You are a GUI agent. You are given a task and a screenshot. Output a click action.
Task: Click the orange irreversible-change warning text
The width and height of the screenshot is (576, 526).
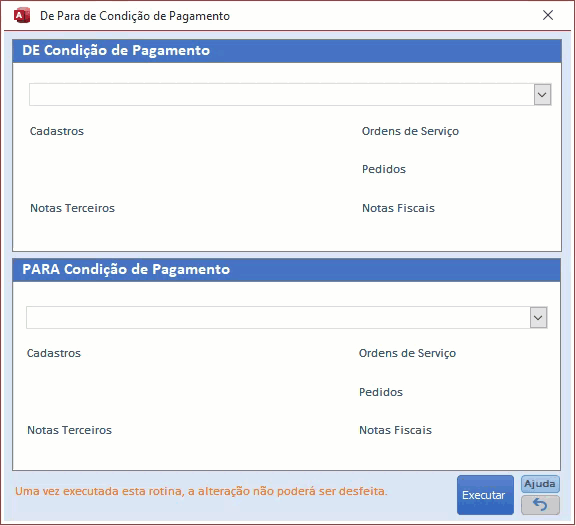pyautogui.click(x=201, y=491)
